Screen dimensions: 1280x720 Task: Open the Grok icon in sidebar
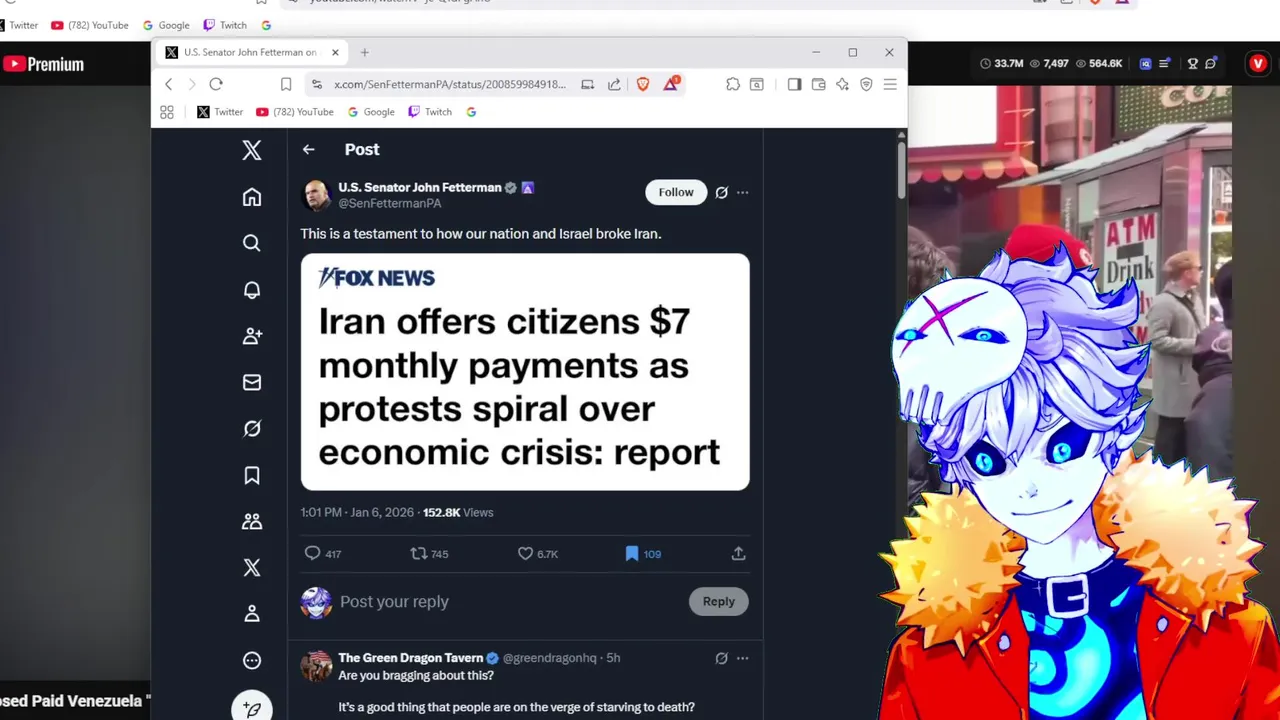[252, 428]
